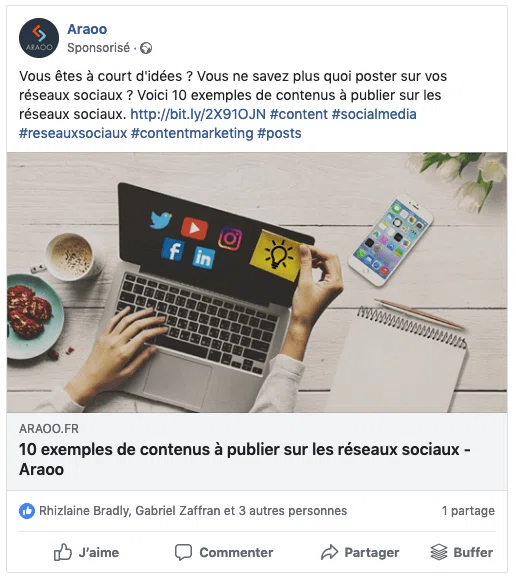
Task: Open the bit.ly/2X91OJN link
Action: [x=198, y=114]
